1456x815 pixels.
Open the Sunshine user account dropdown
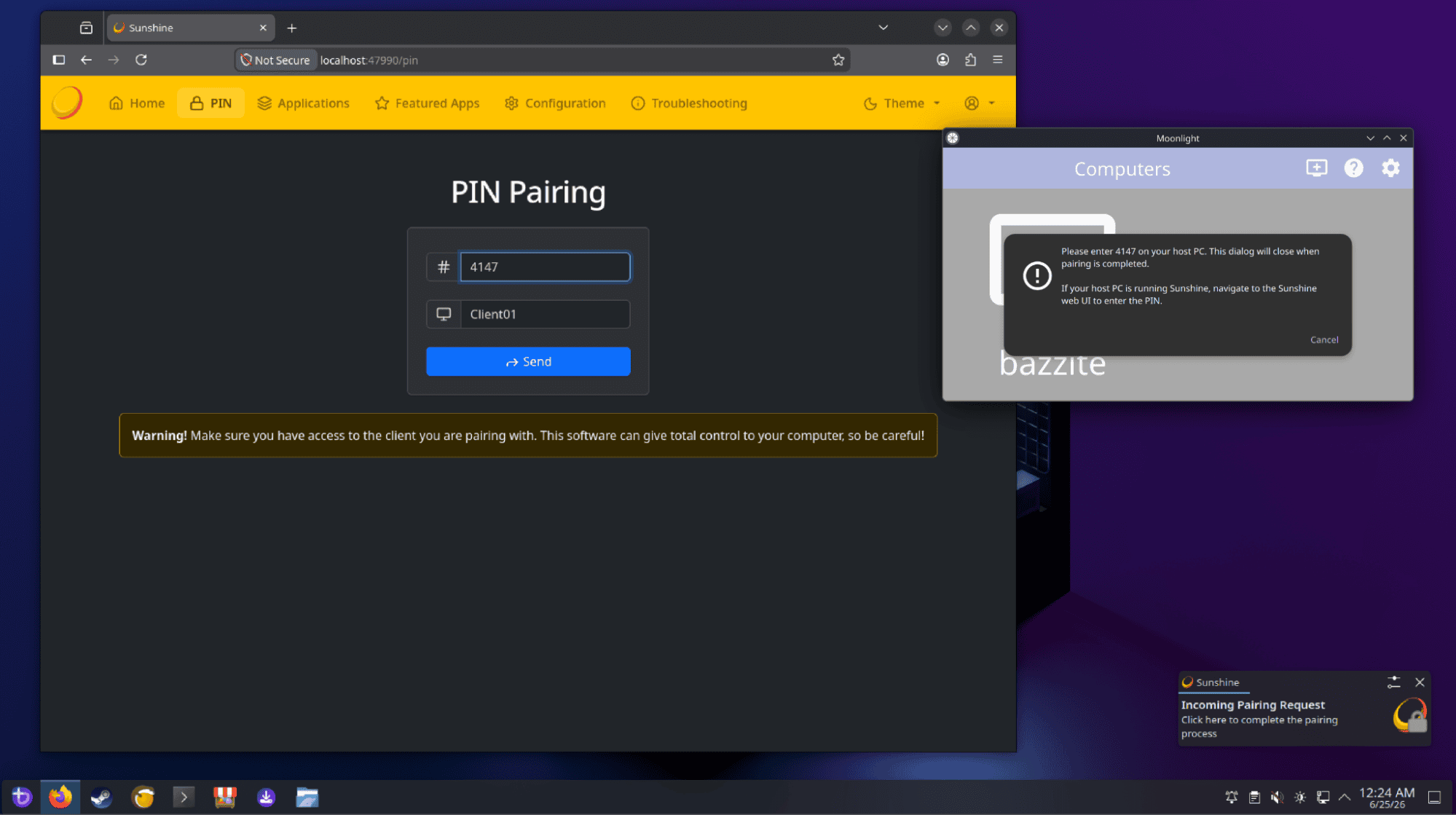point(980,103)
